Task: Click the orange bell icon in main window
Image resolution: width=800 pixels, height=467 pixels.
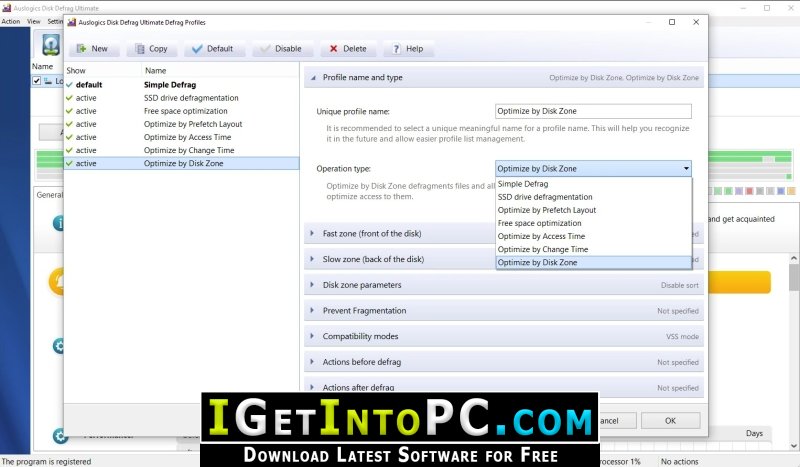Action: [57, 281]
